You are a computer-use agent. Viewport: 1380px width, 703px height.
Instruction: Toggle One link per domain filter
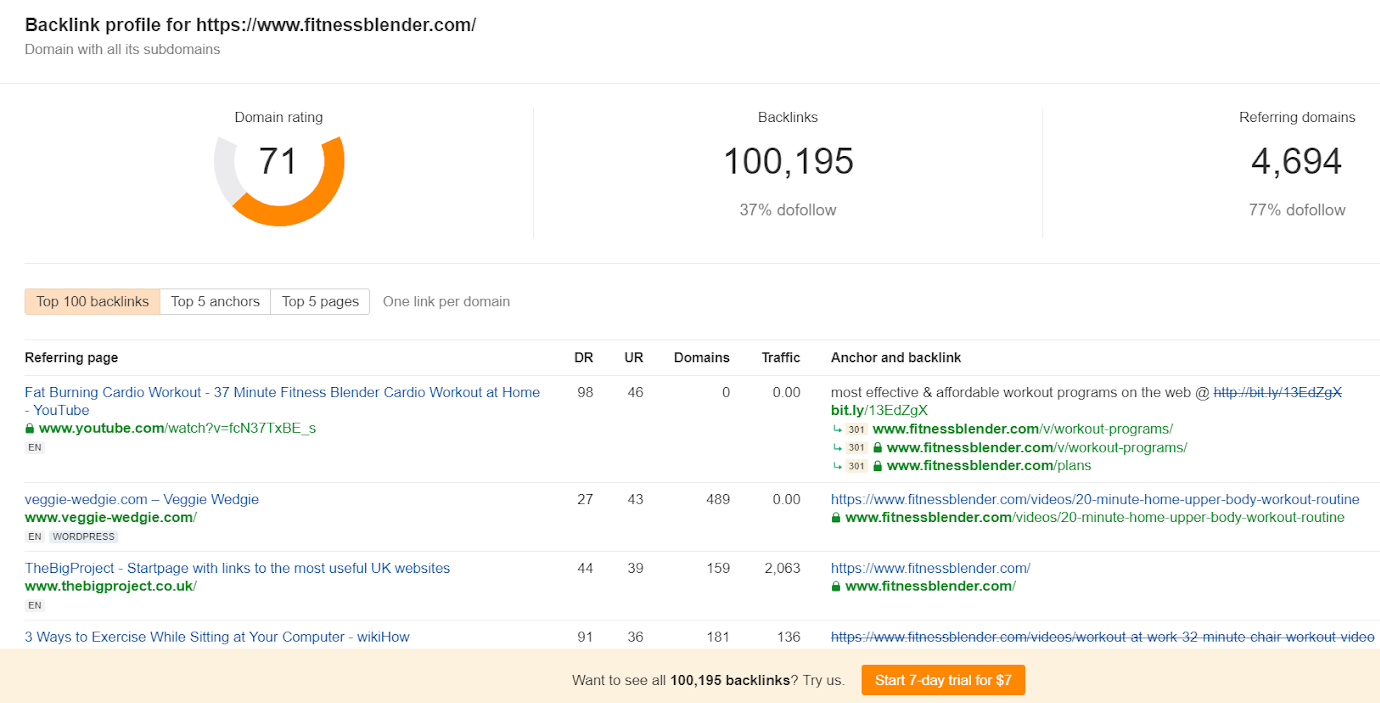click(x=446, y=302)
